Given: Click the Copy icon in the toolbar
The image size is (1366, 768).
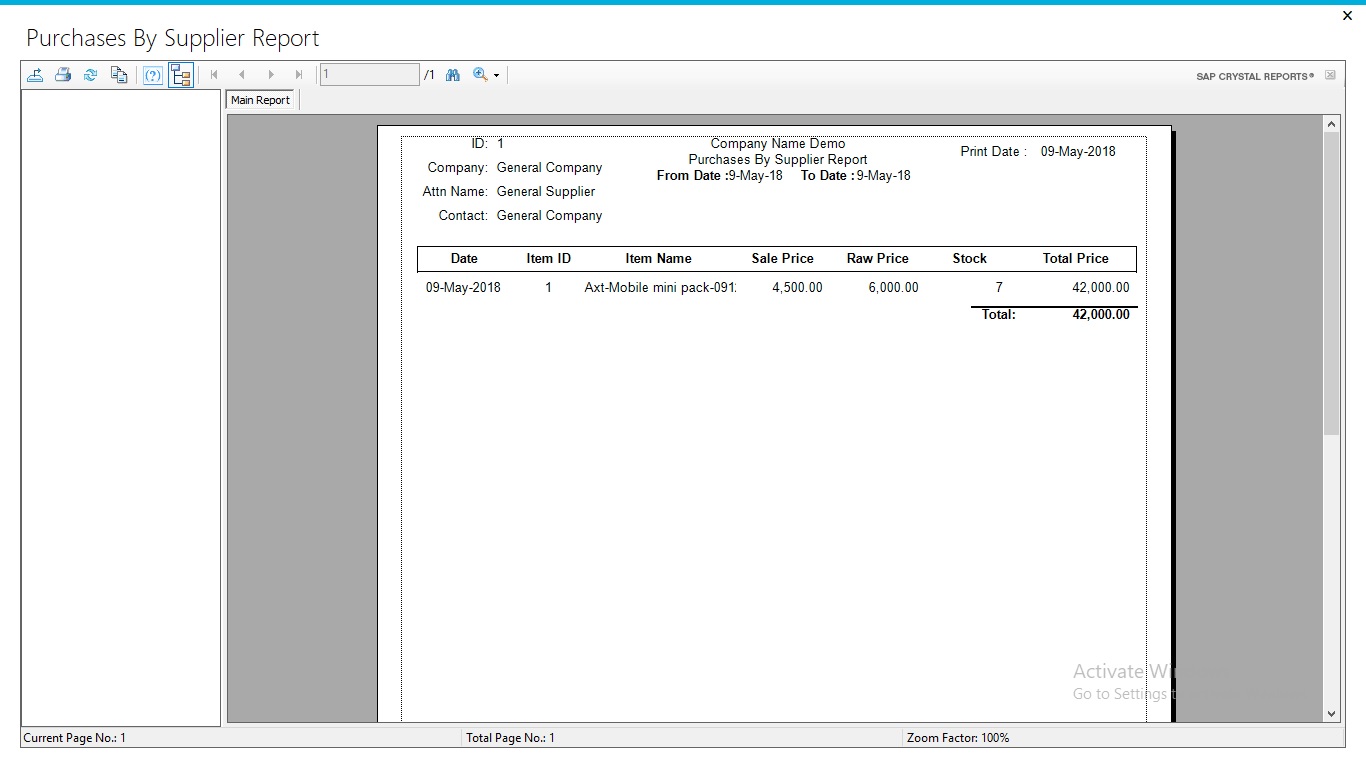Looking at the screenshot, I should 119,74.
